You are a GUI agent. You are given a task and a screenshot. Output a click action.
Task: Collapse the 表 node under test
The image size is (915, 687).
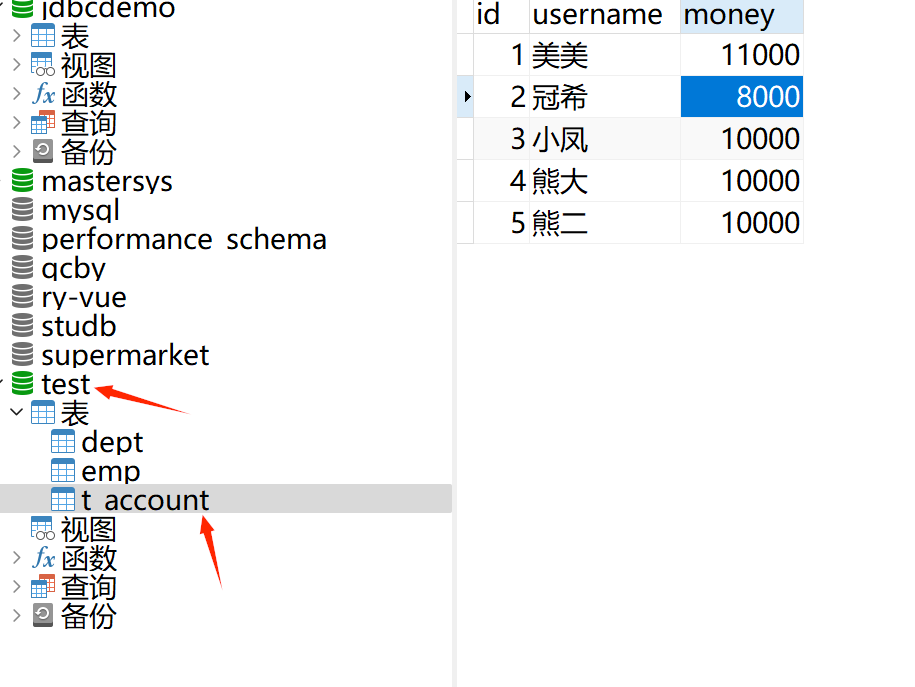point(15,412)
